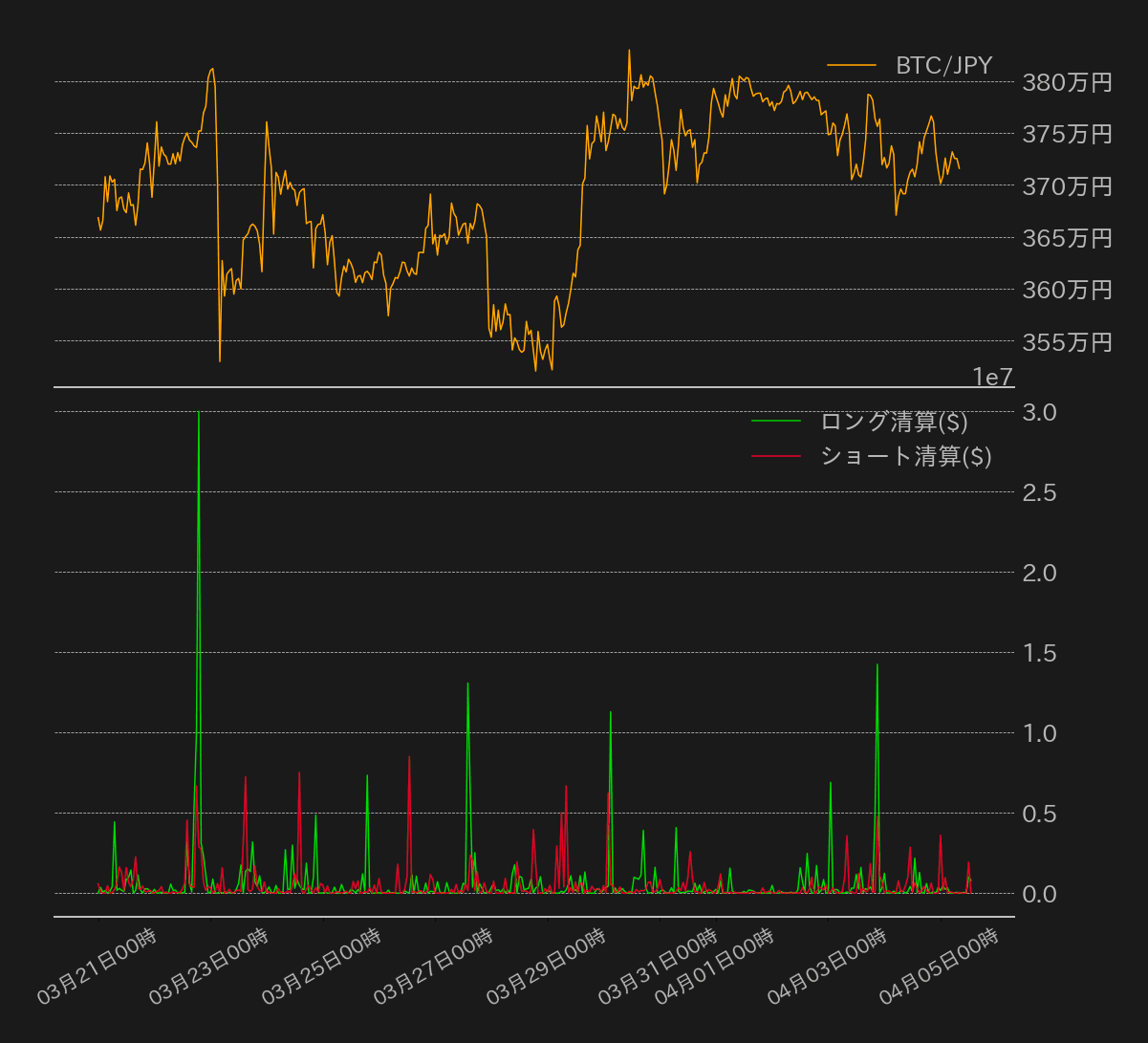Click the 355万円 price axis label
1148x1043 pixels.
(x=1067, y=341)
